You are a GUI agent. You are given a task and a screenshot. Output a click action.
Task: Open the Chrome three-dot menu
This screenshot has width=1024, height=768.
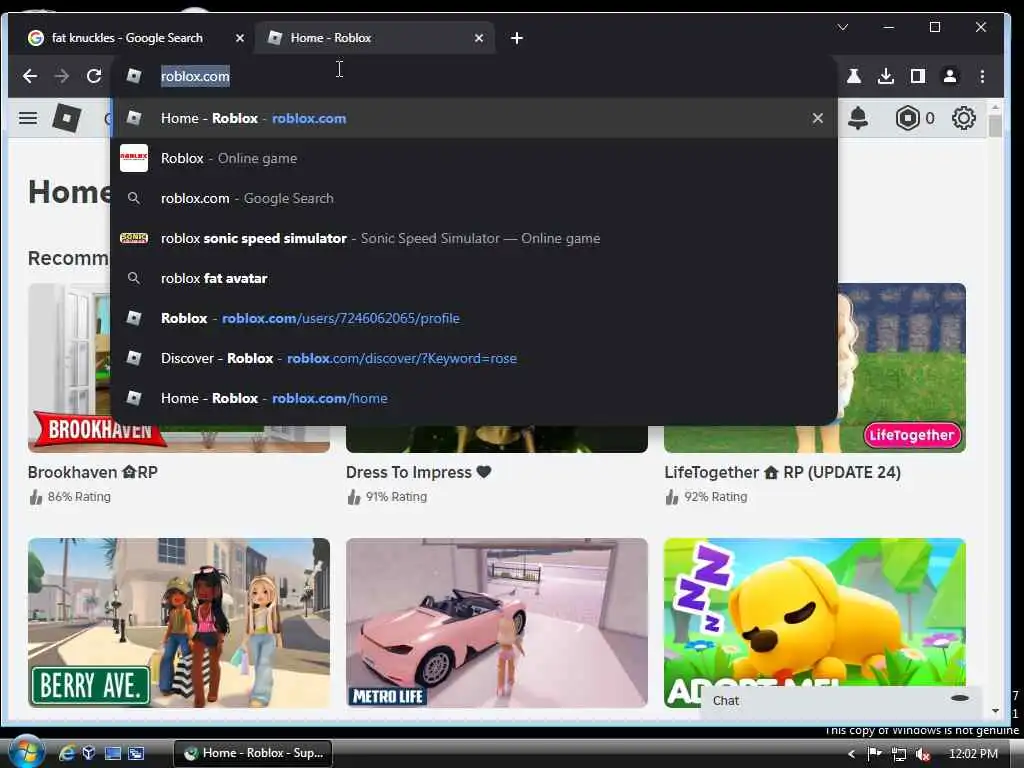click(x=982, y=76)
